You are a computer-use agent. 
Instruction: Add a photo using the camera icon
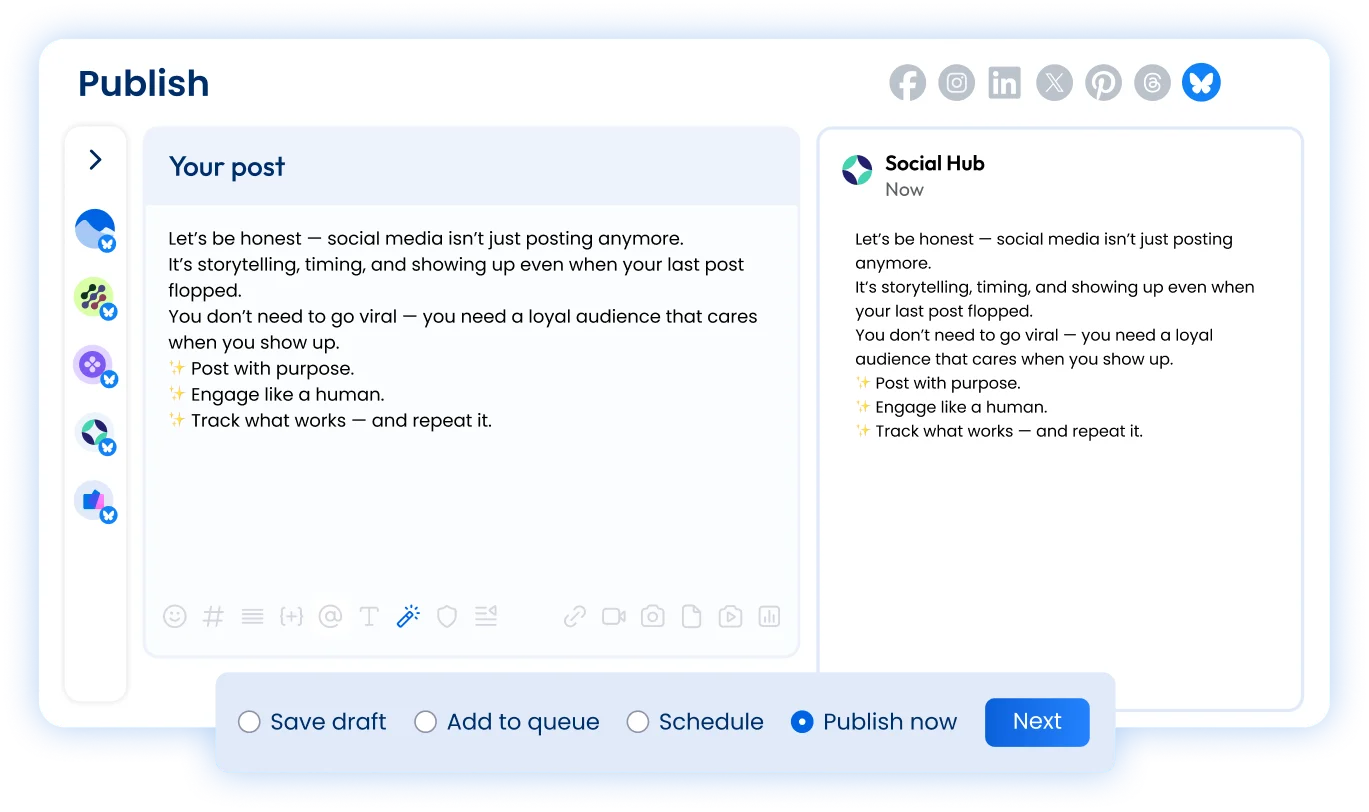click(652, 616)
